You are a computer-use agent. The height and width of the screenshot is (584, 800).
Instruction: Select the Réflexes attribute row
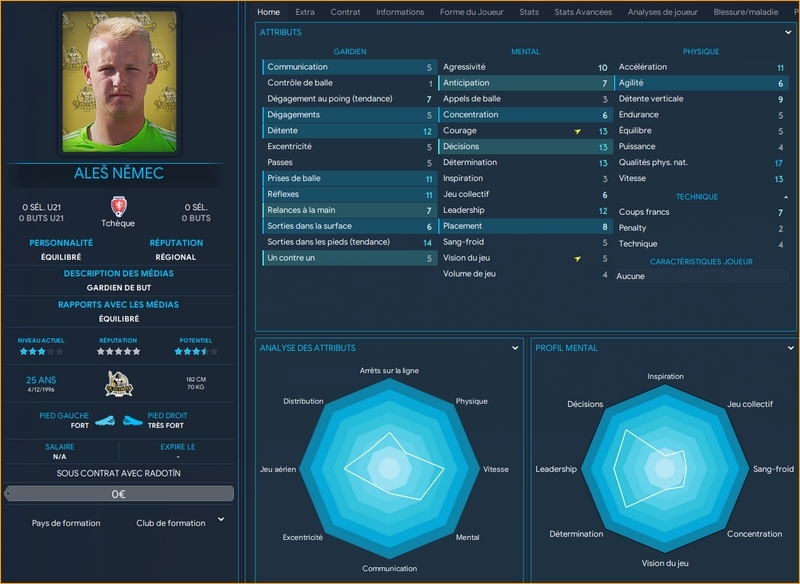click(349, 194)
